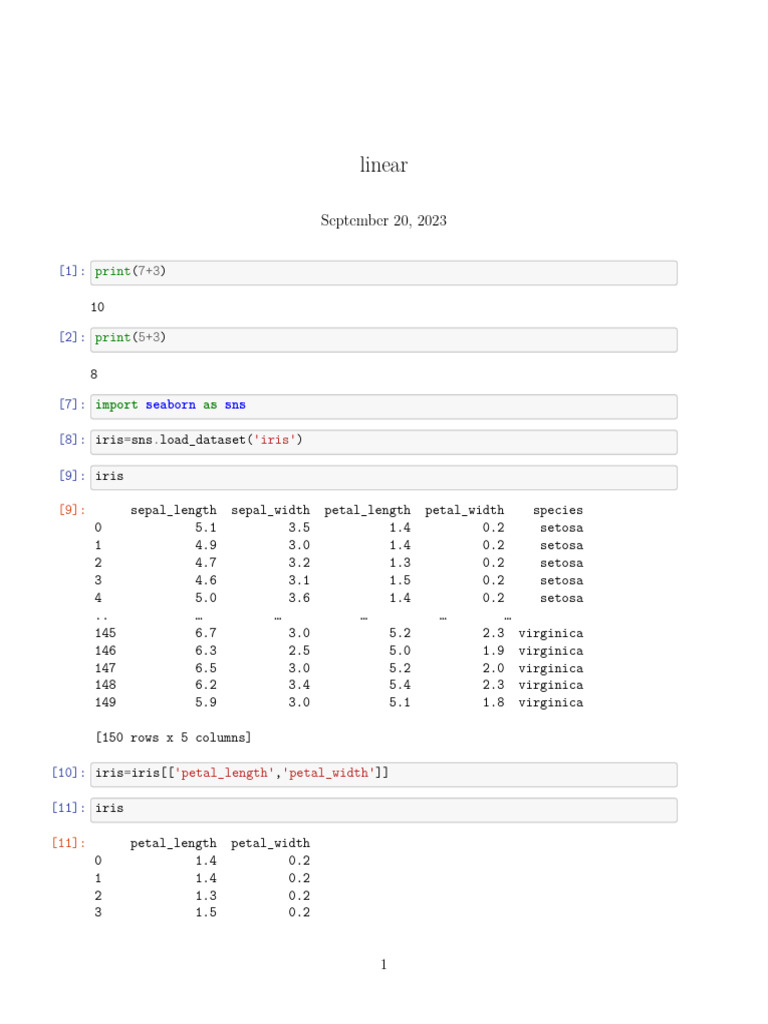Click the date 'September 20, 2023'
768x1024 pixels.
[x=383, y=221]
